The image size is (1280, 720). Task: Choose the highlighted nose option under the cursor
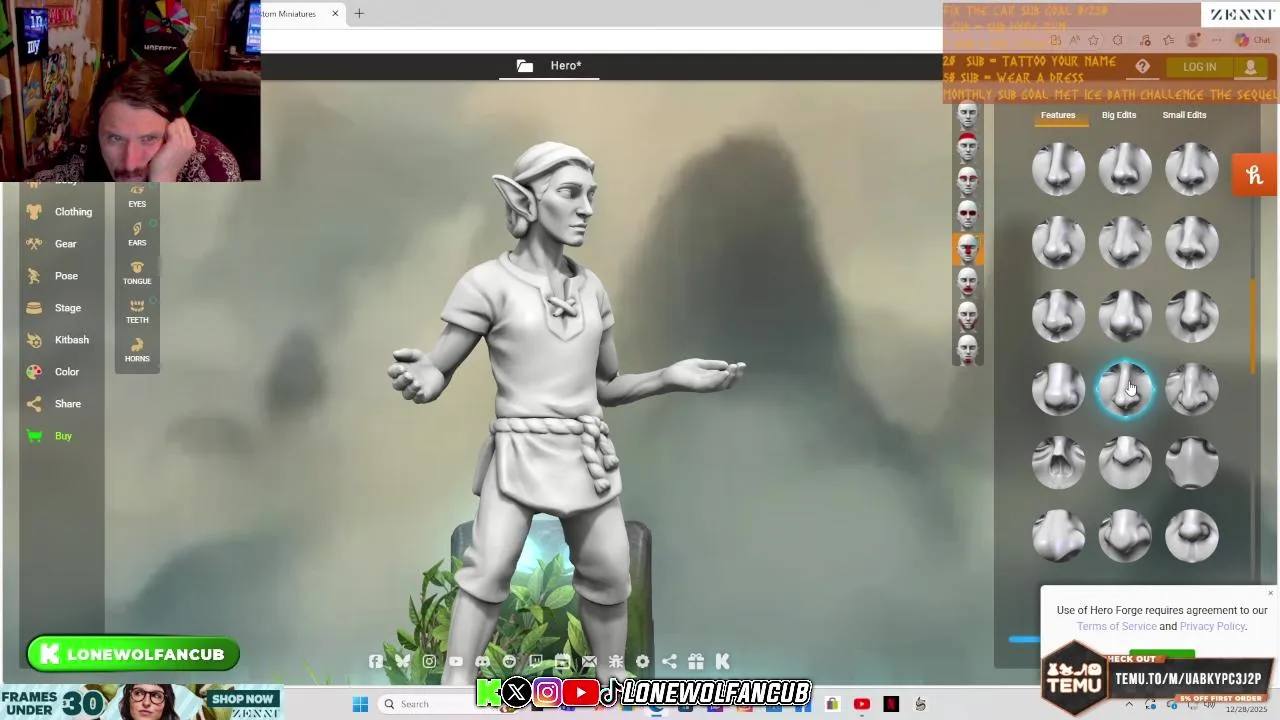click(x=1125, y=389)
